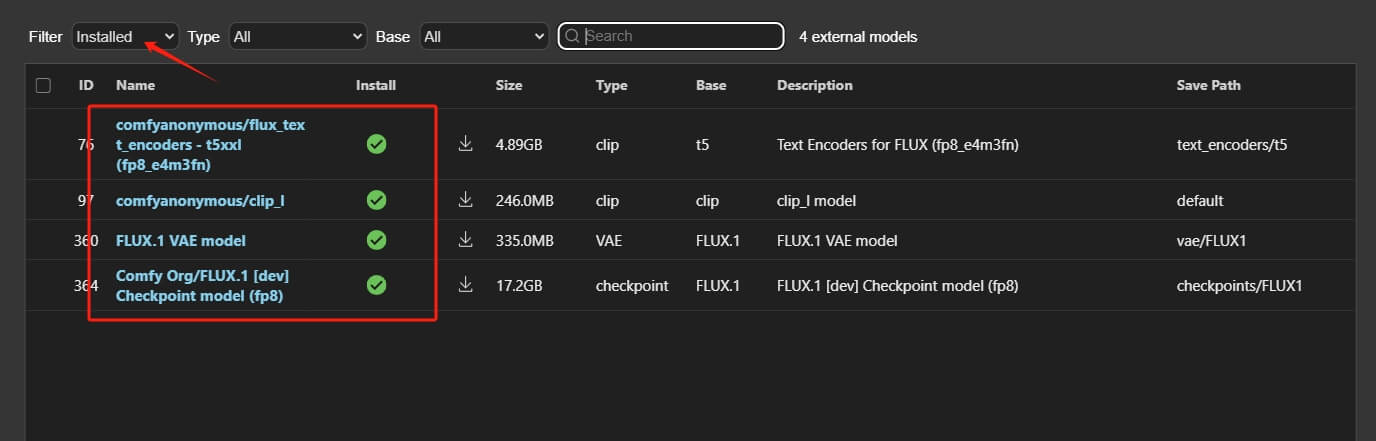Click download icon for FLUX.1 VAE row
The image size is (1376, 441).
tap(465, 240)
